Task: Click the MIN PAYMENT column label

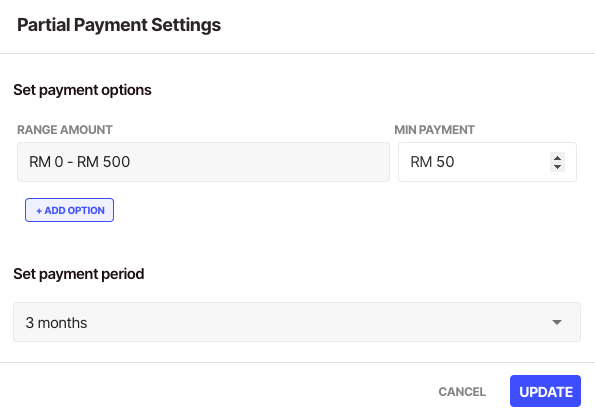Action: 434,130
